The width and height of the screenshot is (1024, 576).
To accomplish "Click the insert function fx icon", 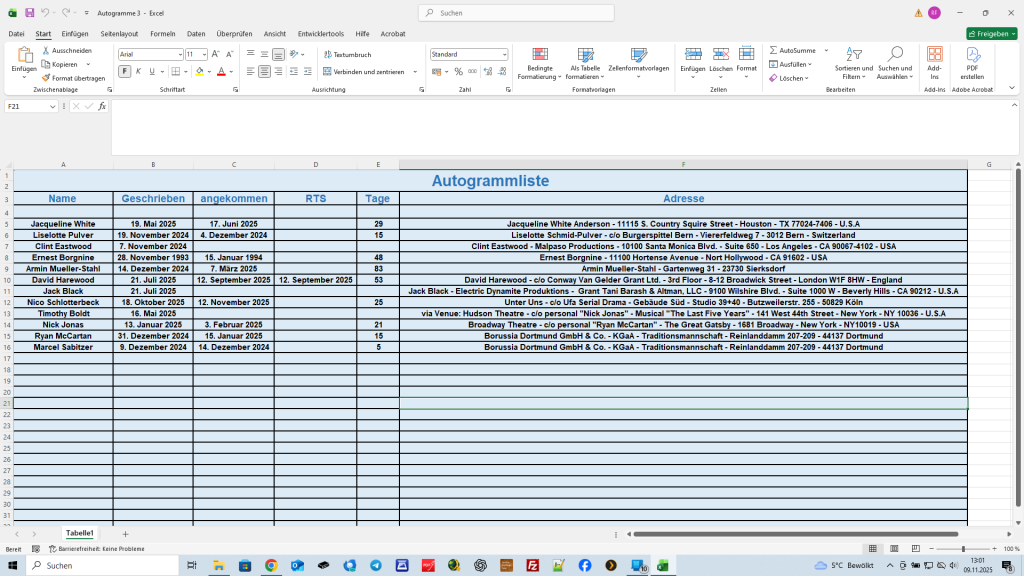I will (x=101, y=106).
